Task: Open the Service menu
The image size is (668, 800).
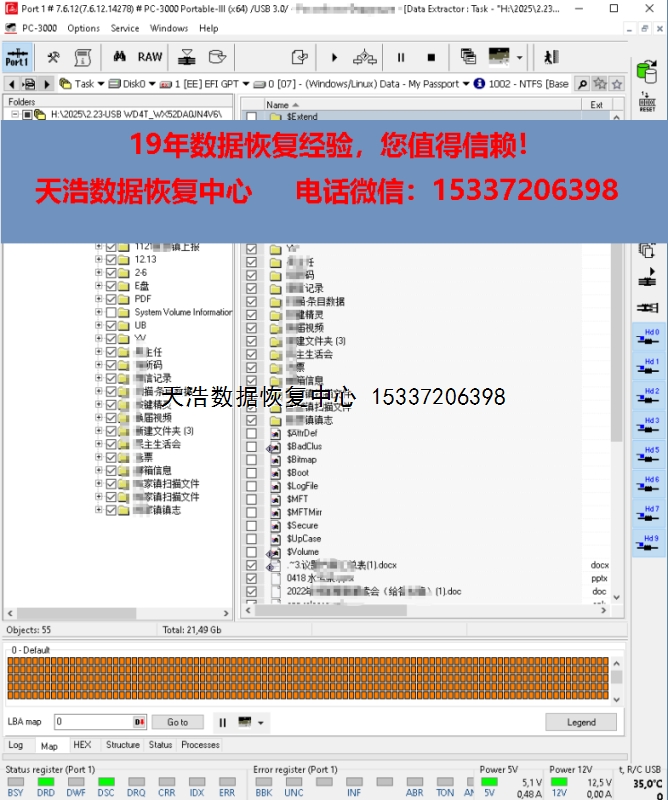Action: [x=125, y=28]
